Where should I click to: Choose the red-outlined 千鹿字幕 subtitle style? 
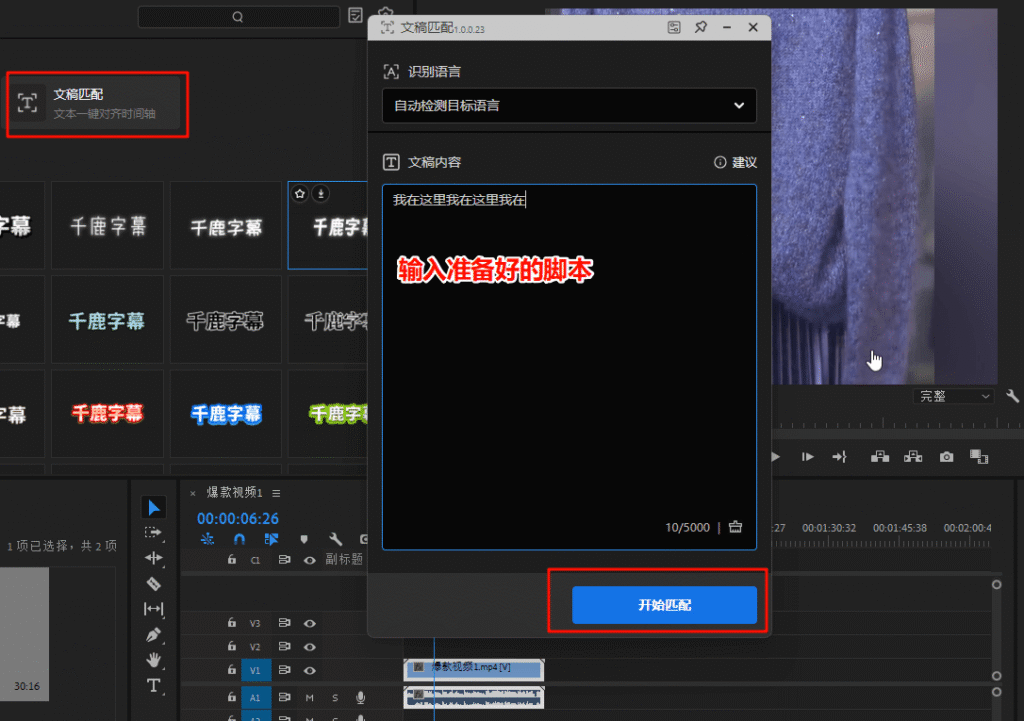click(x=107, y=413)
